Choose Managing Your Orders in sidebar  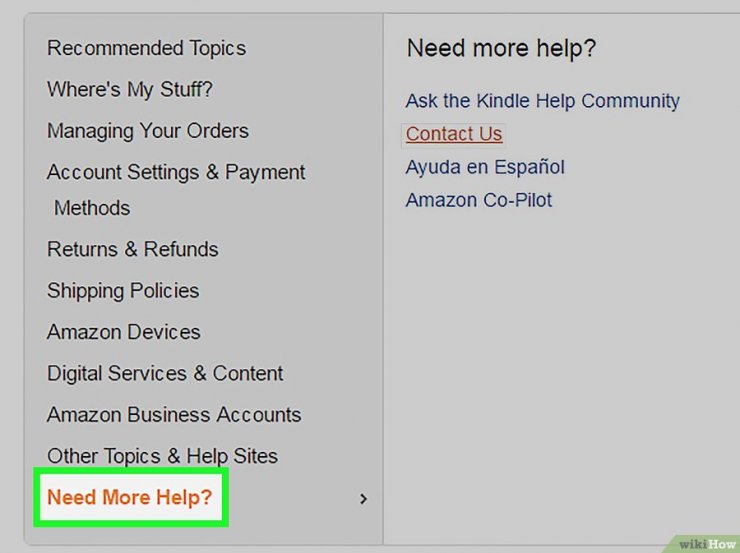coord(148,131)
